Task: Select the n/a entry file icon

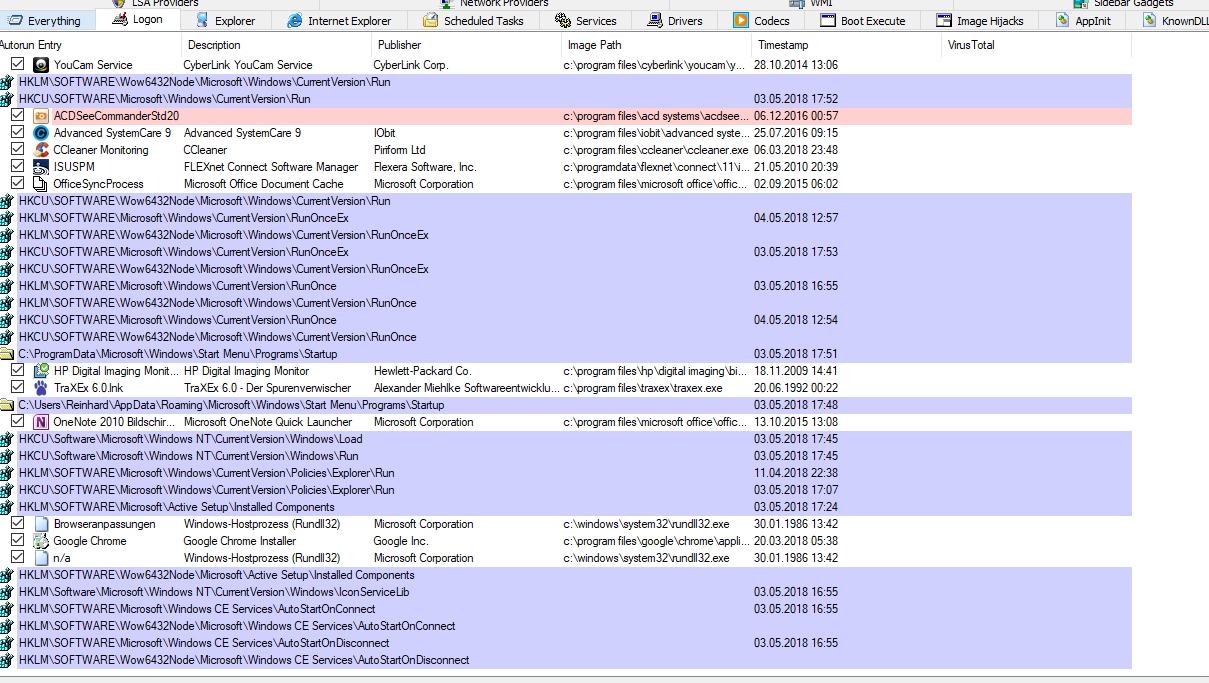Action: click(41, 558)
